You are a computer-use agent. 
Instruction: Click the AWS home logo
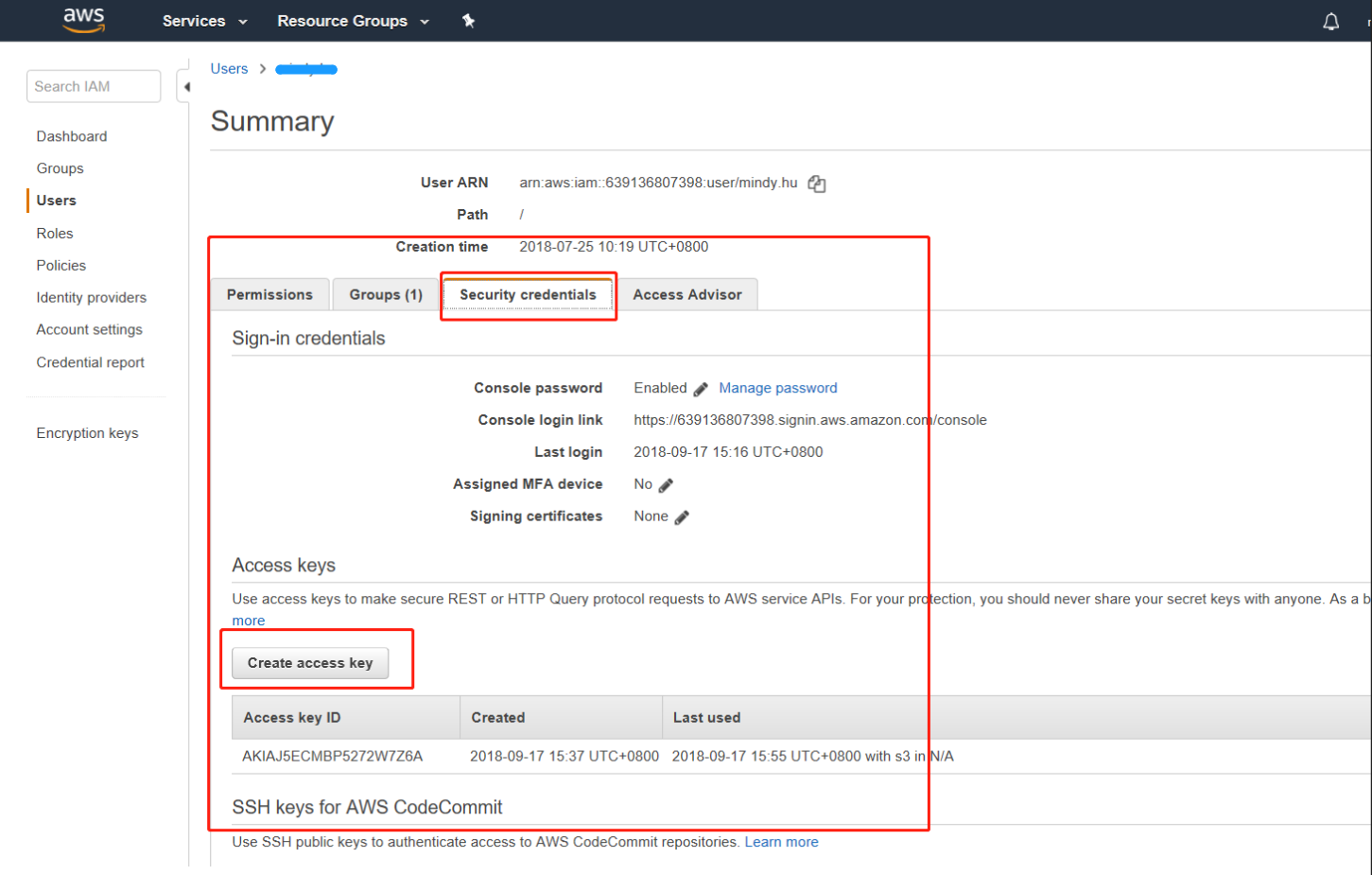tap(83, 20)
